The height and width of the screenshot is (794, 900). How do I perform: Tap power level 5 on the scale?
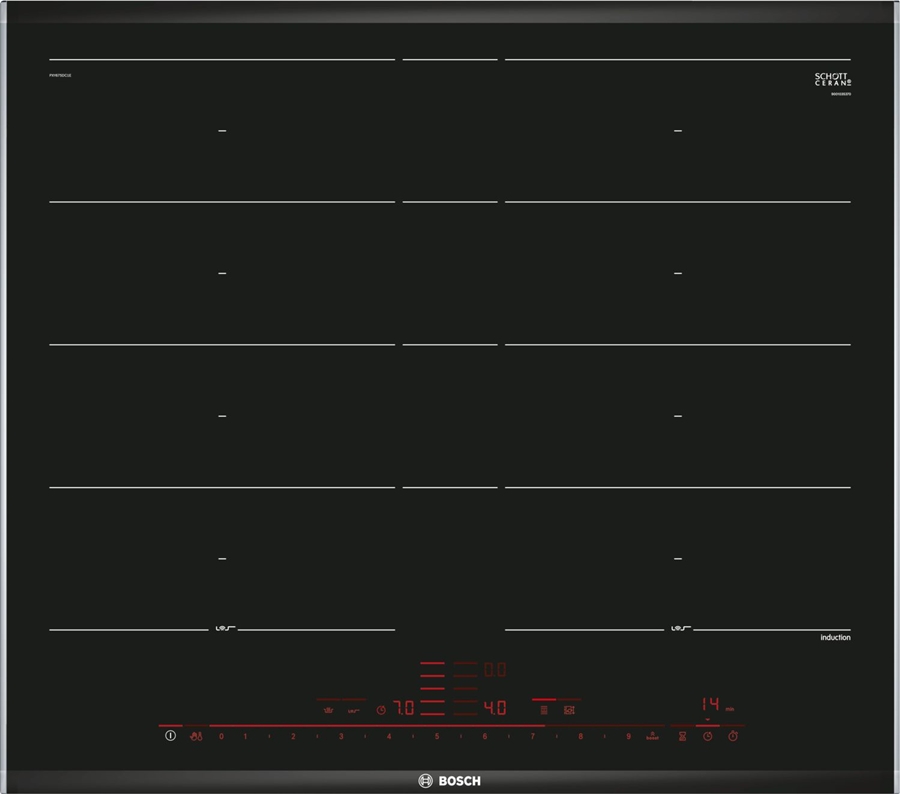pos(437,736)
